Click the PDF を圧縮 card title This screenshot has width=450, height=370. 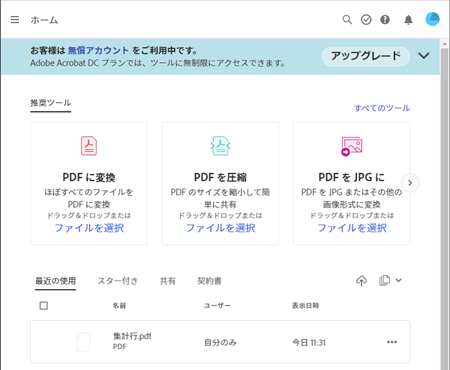point(220,177)
